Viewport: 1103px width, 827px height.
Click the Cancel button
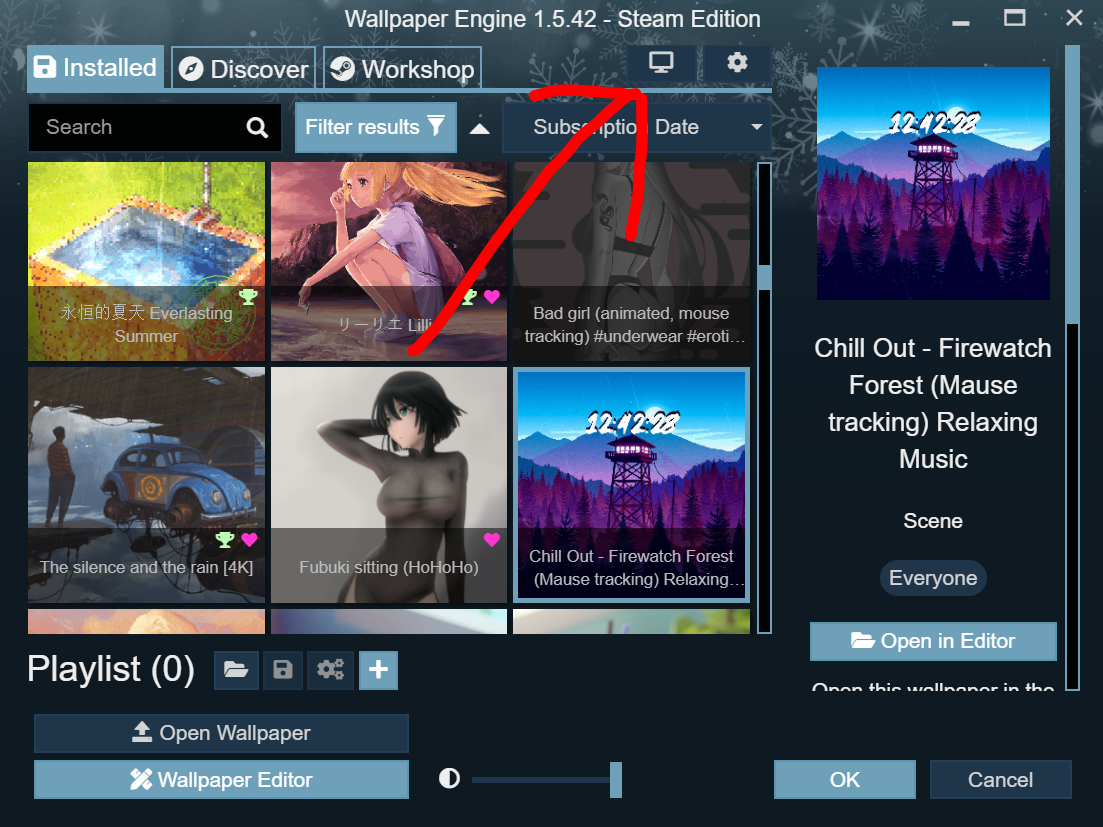coord(1000,779)
